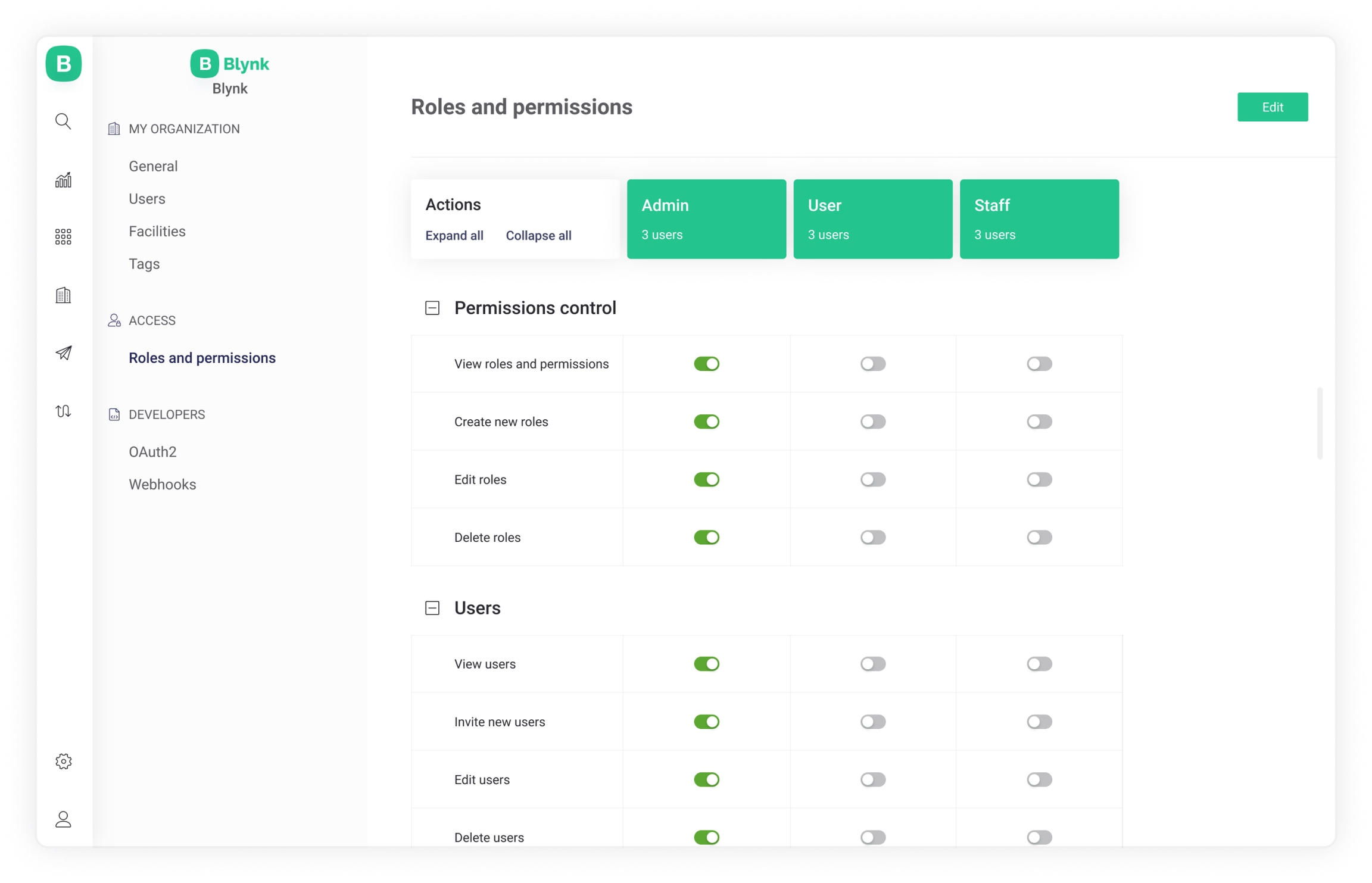The width and height of the screenshot is (1372, 883).
Task: Toggle Admin's Create new roles switch
Action: (706, 422)
